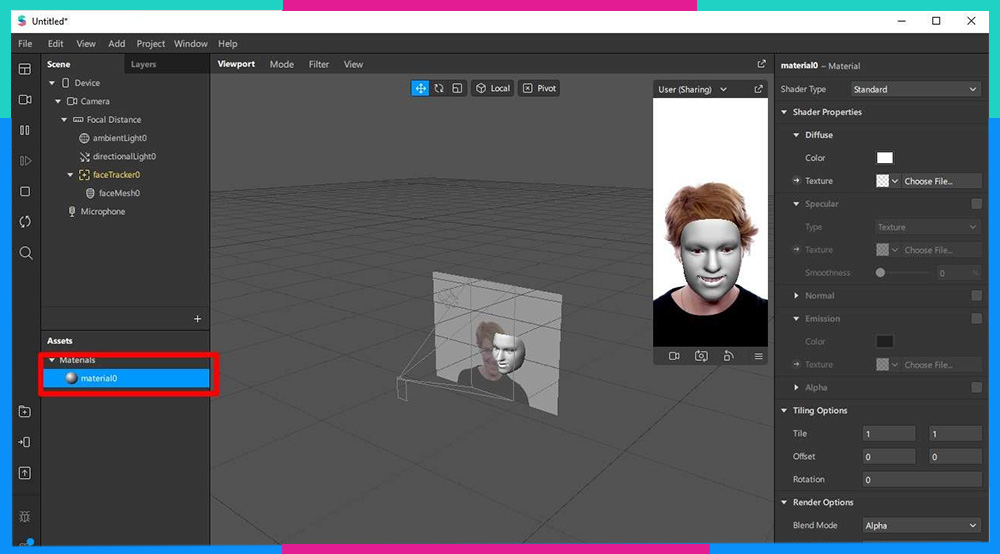Open the User (Sharing) simulator dropdown
The width and height of the screenshot is (1000, 554).
coord(693,89)
